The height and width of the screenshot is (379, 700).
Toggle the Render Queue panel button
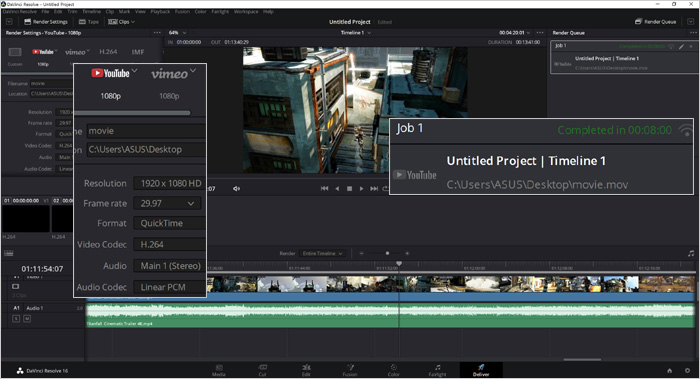pyautogui.click(x=656, y=21)
